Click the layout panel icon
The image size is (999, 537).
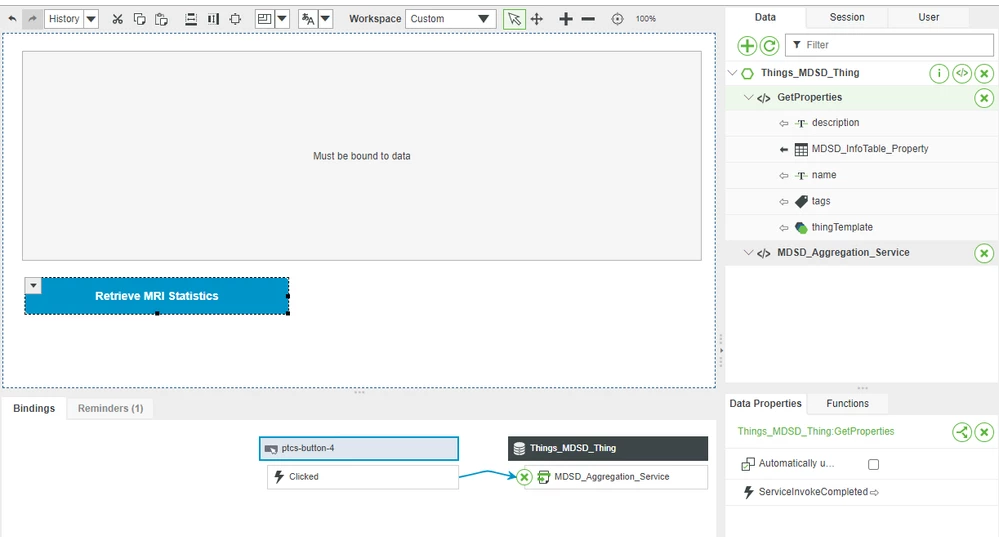[264, 18]
